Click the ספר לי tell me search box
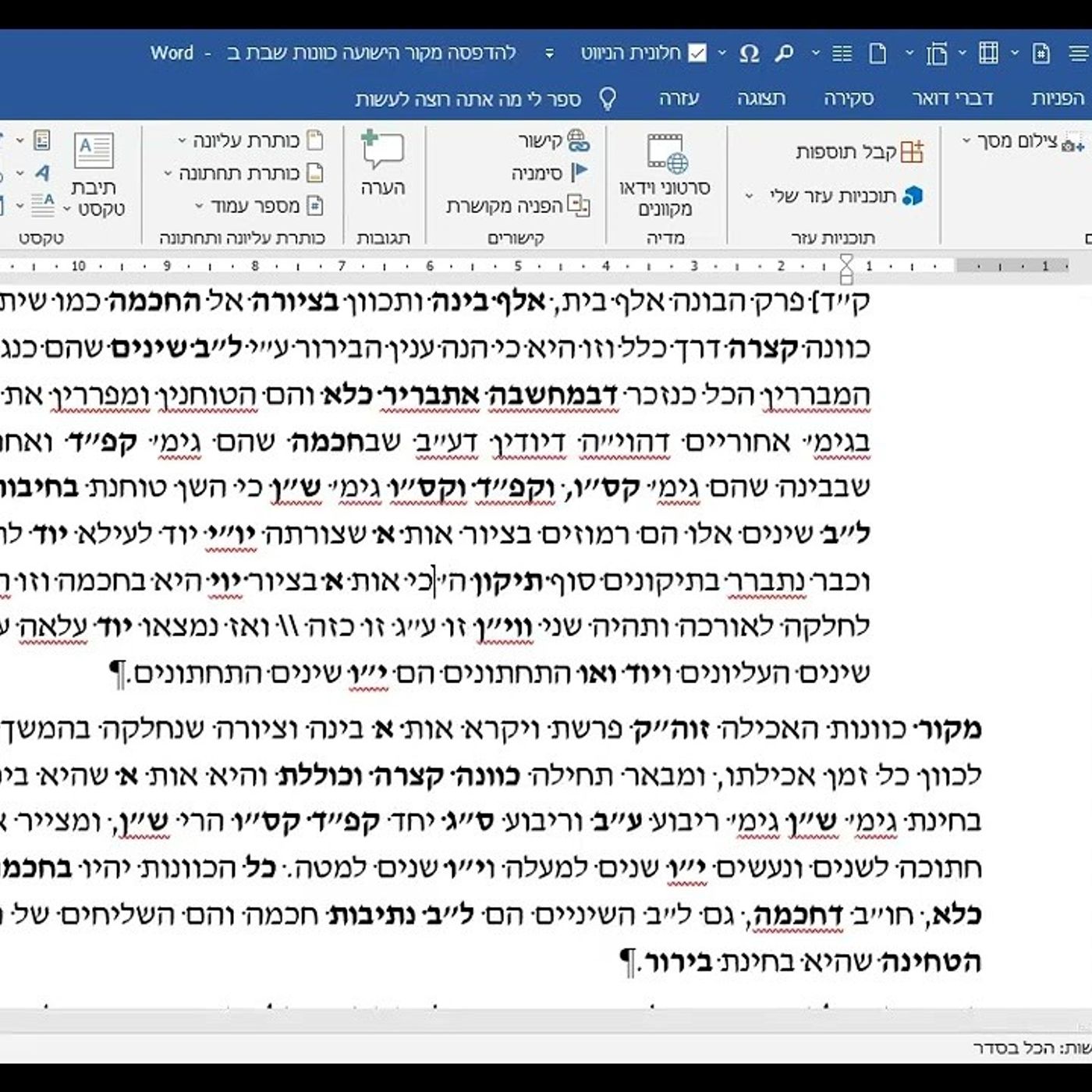 click(468, 99)
